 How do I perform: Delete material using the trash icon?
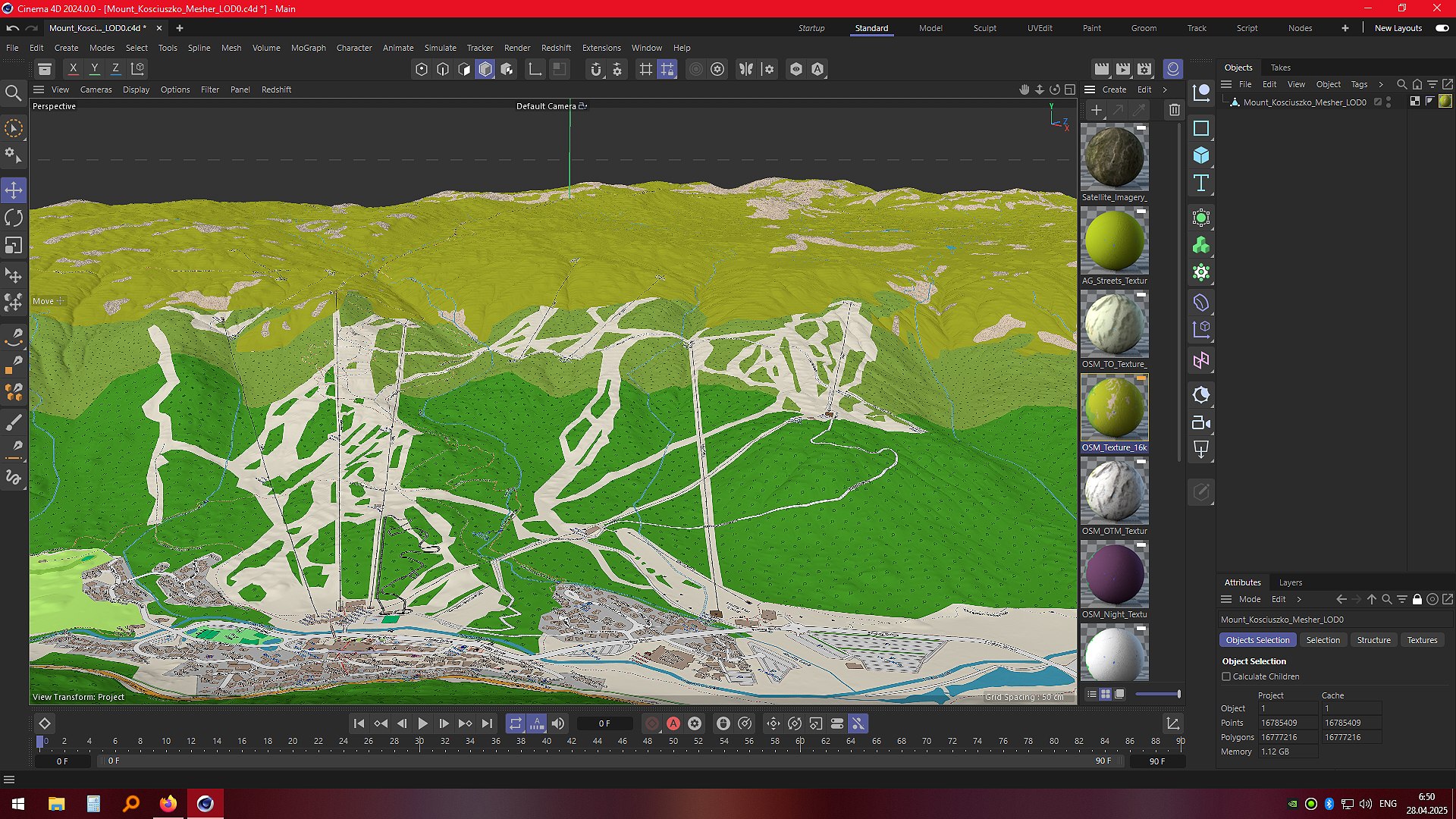[1174, 110]
